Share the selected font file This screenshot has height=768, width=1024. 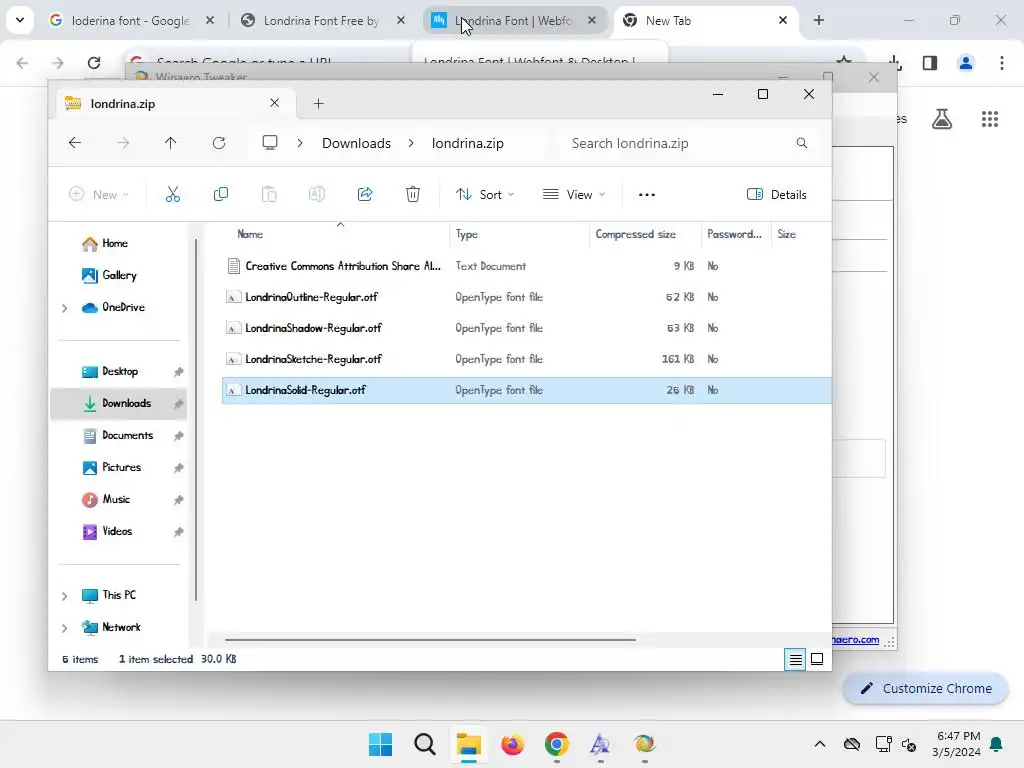[365, 194]
